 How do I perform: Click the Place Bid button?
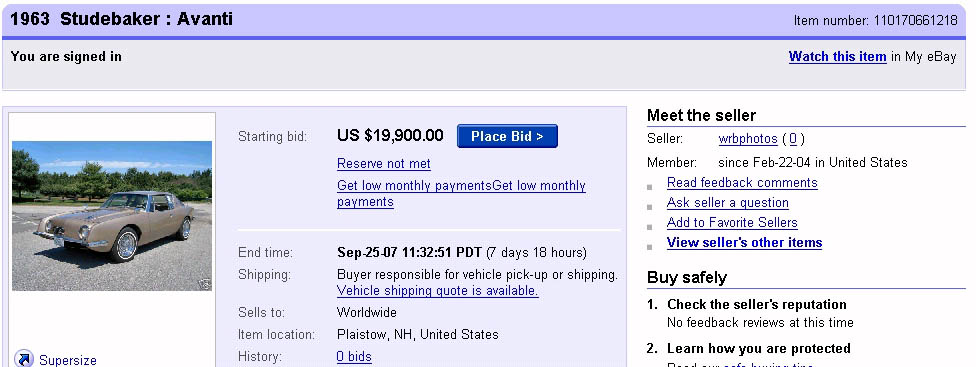[x=507, y=136]
